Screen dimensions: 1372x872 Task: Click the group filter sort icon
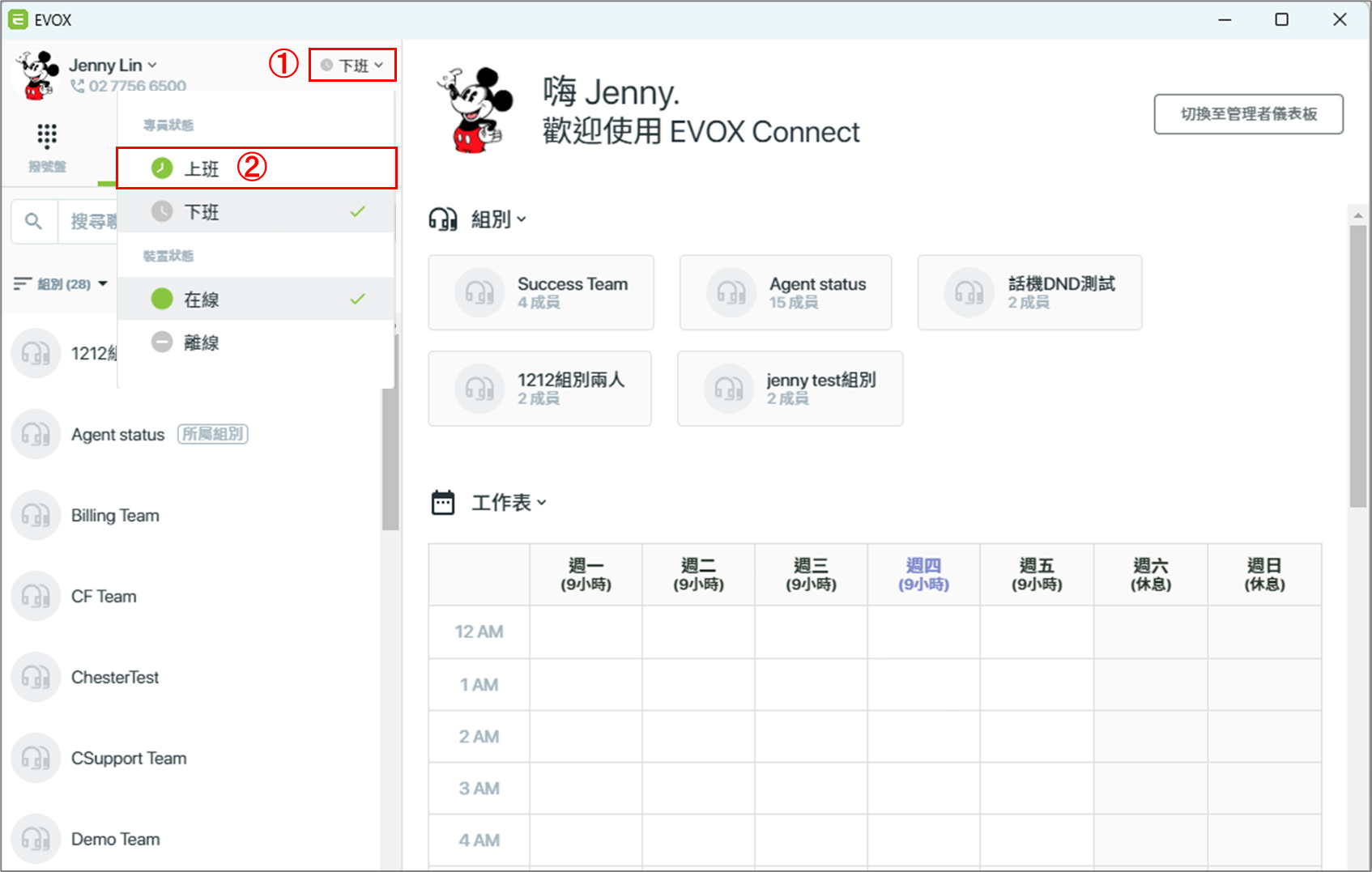click(23, 284)
